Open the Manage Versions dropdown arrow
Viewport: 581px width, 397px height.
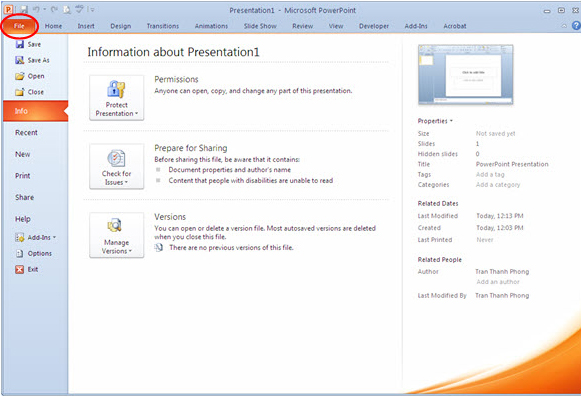130,251
